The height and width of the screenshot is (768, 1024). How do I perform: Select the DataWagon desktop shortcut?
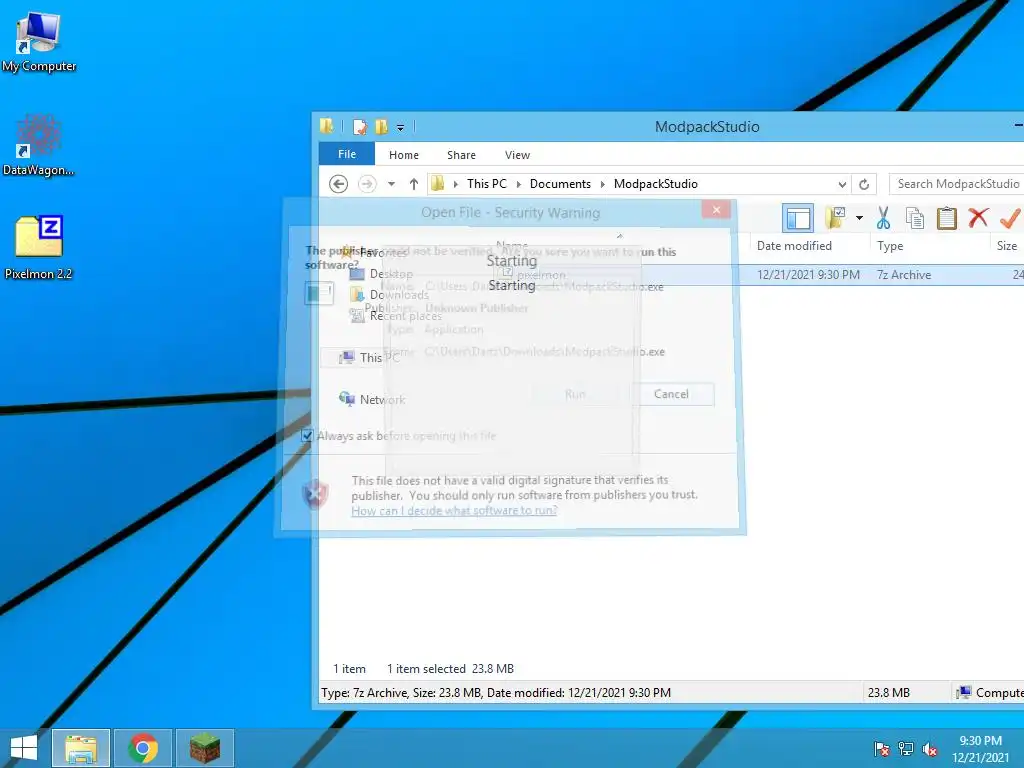39,145
